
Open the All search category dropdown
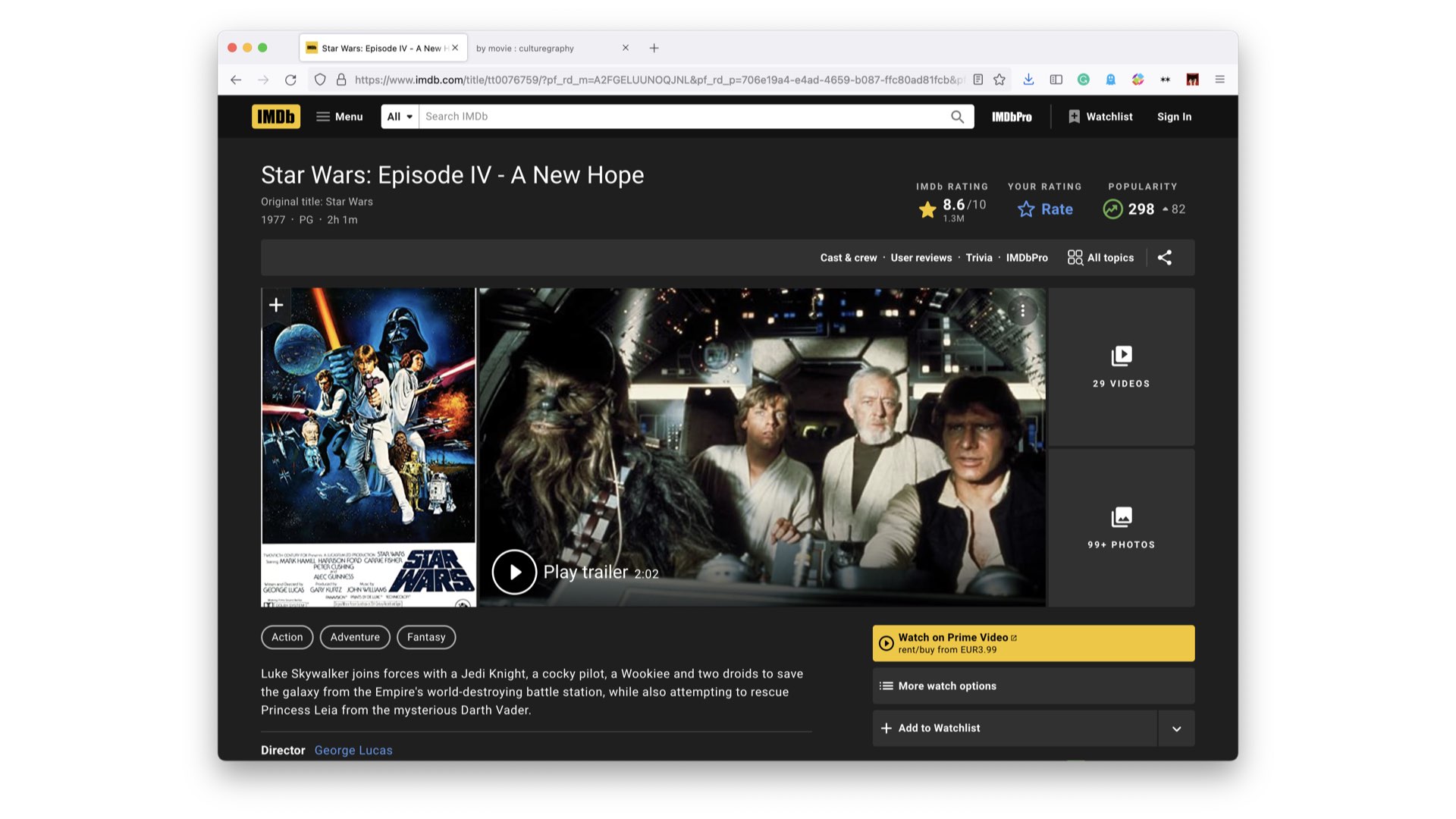point(400,116)
